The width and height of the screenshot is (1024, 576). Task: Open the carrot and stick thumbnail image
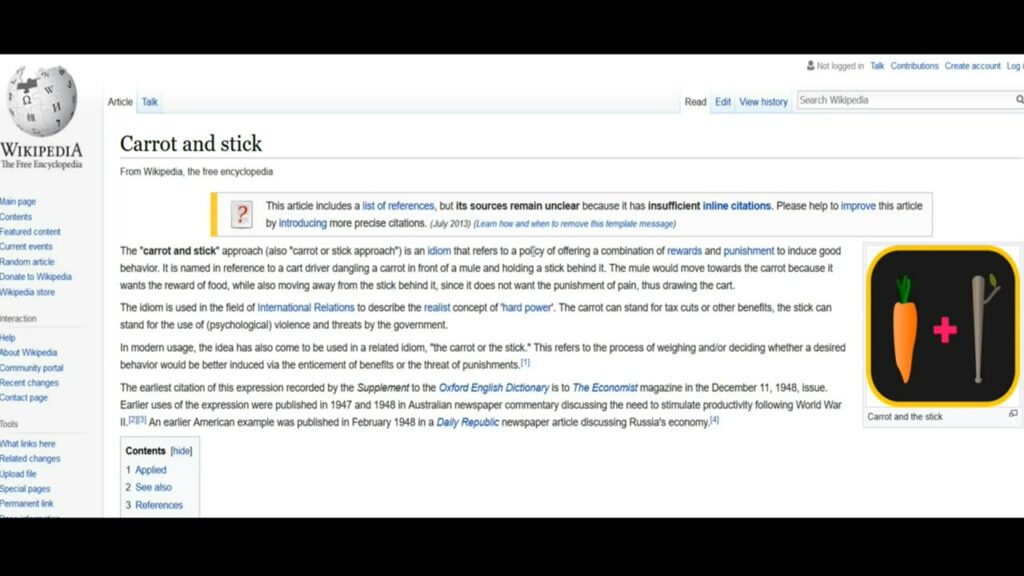point(941,325)
